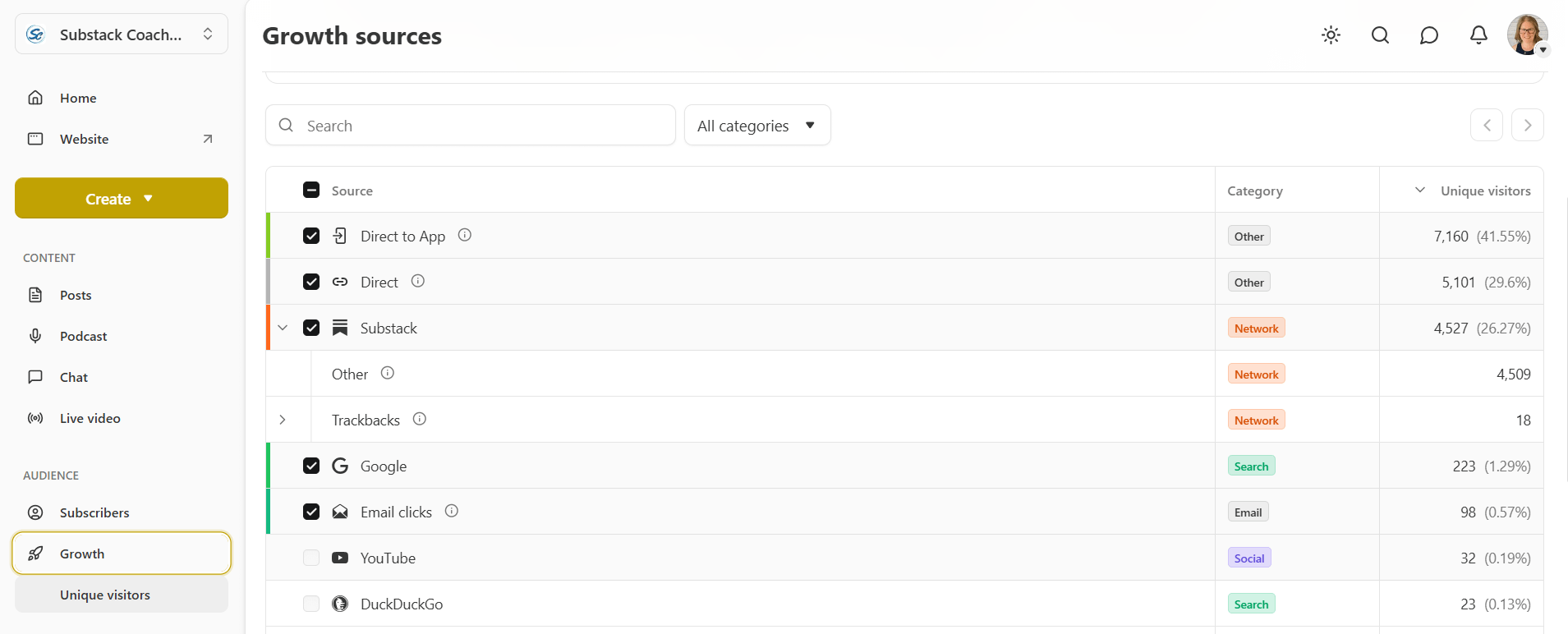Go to next page arrow button
Image resolution: width=1568 pixels, height=634 pixels.
[1528, 125]
